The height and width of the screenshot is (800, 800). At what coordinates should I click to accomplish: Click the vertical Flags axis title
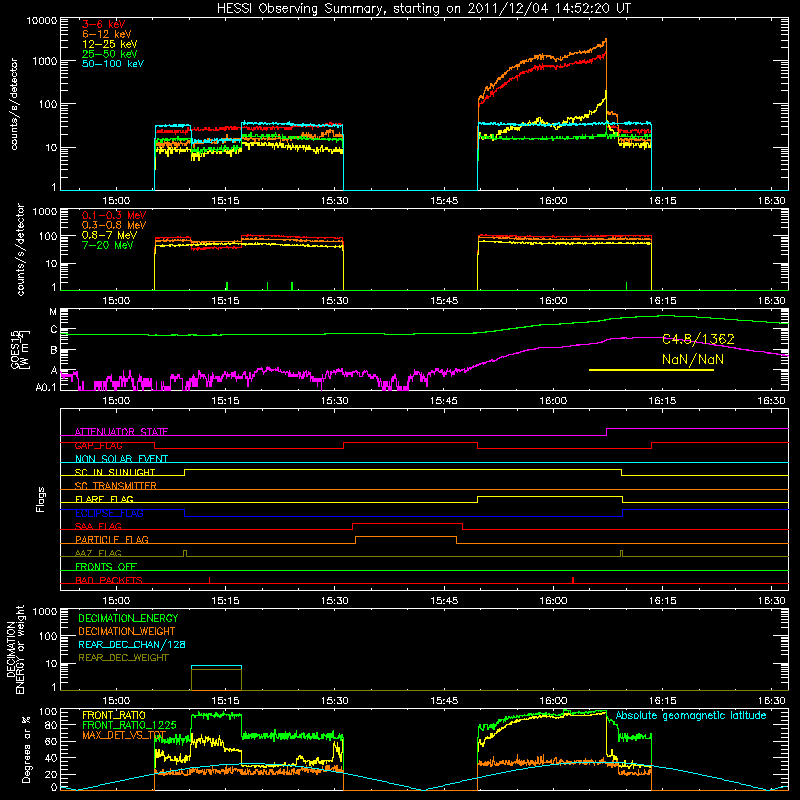point(41,499)
